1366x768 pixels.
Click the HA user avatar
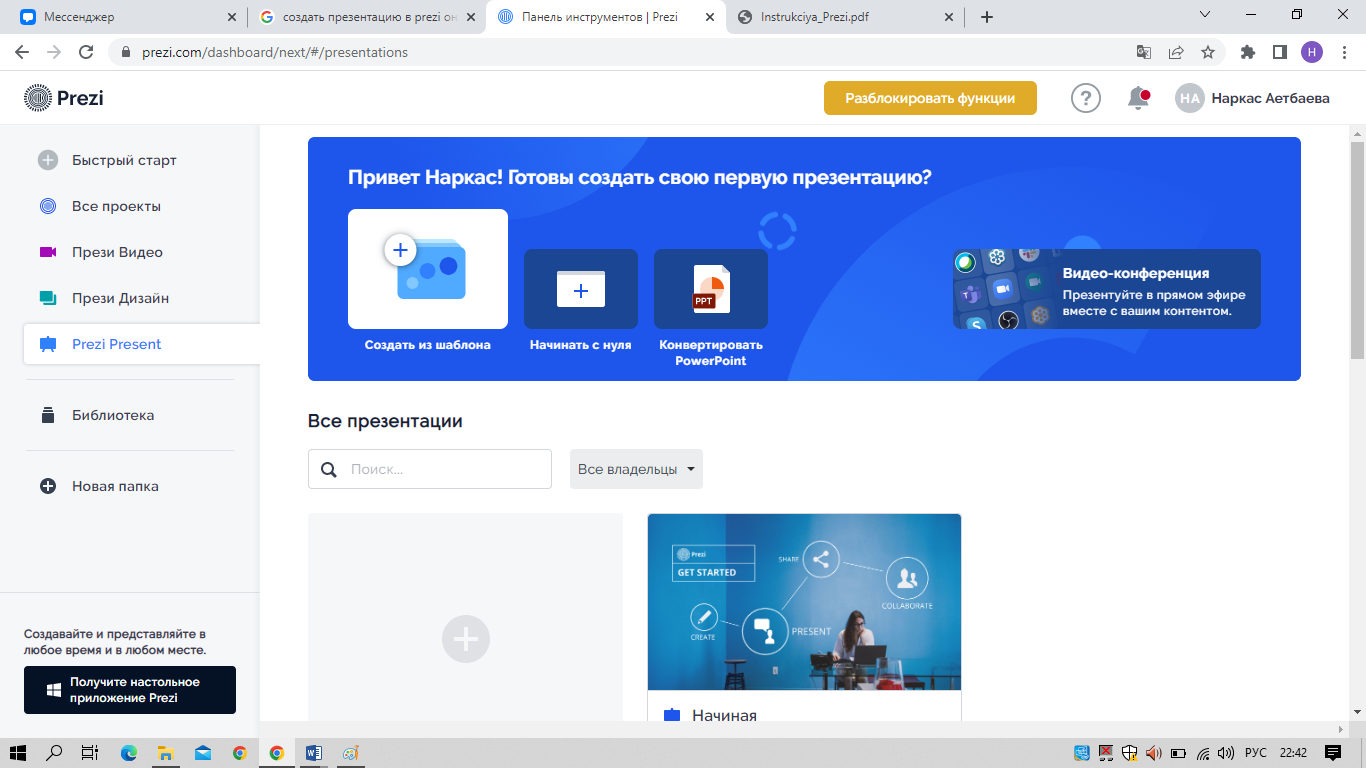[1189, 98]
